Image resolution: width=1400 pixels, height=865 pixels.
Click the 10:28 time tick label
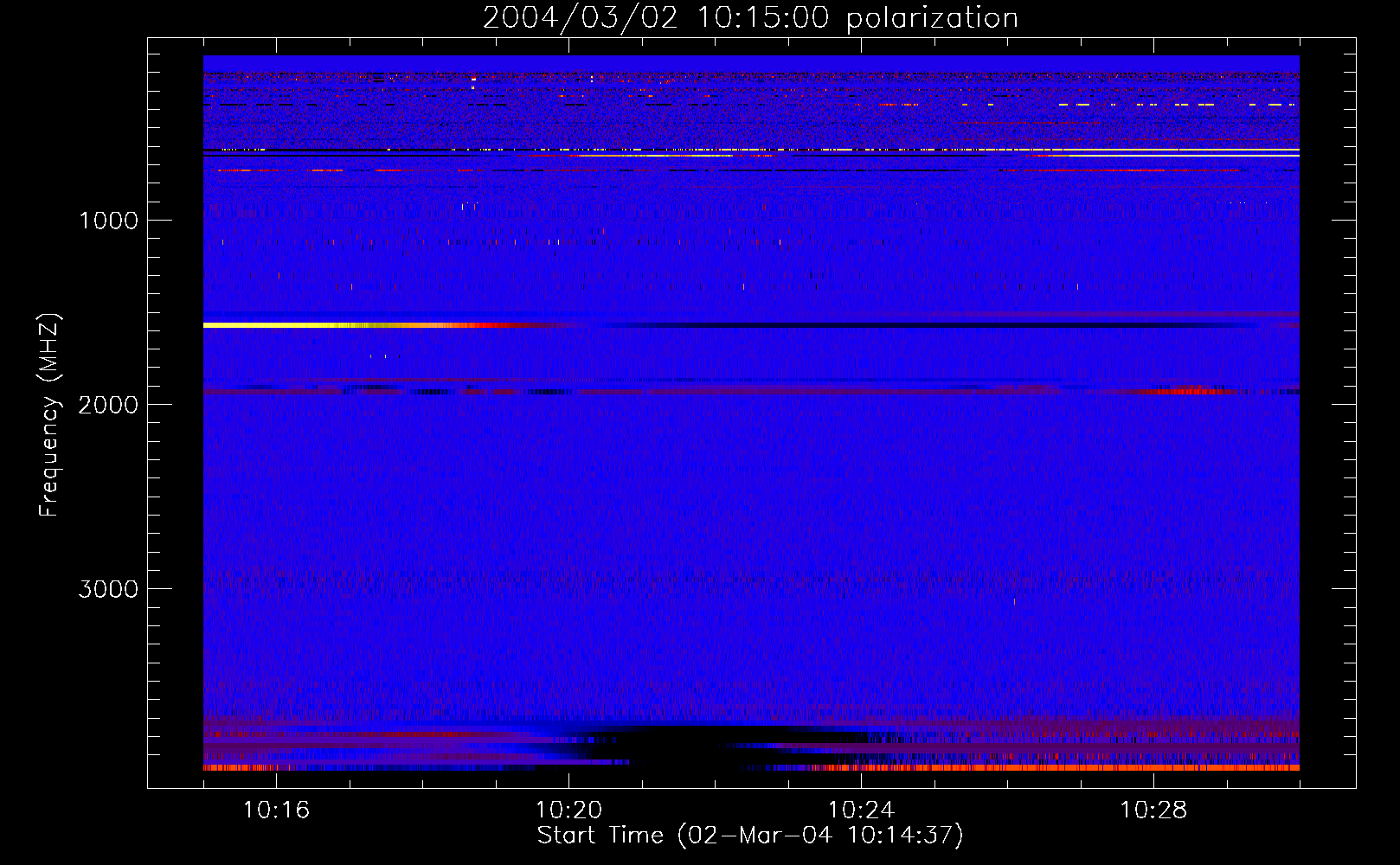pyautogui.click(x=1153, y=811)
